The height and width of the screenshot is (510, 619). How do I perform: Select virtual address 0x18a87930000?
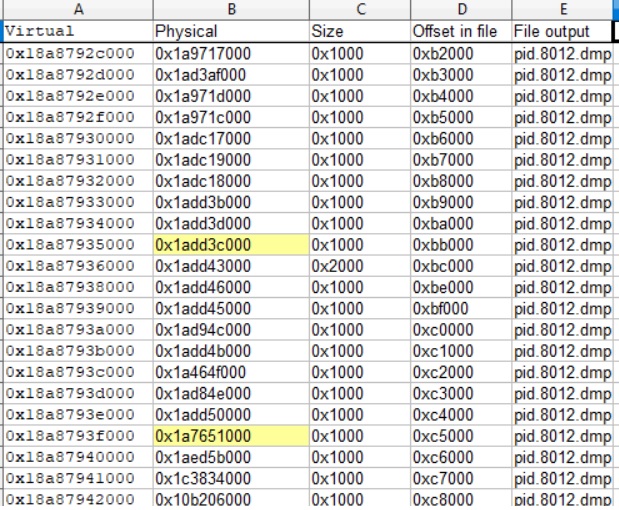(x=78, y=139)
